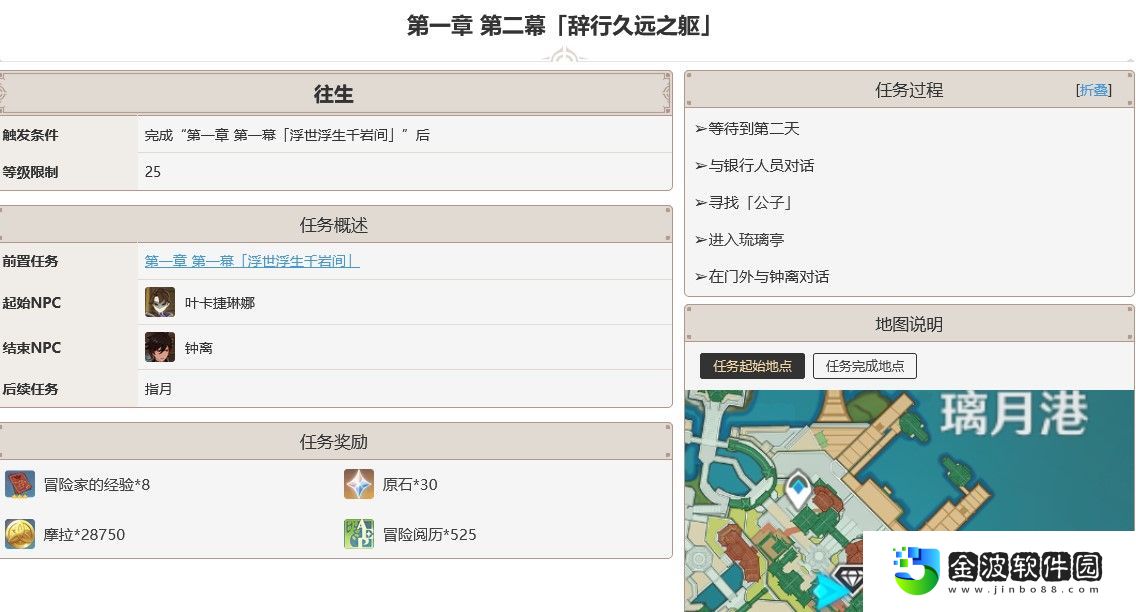Click NPC name 钟离
This screenshot has width=1136, height=612.
(199, 348)
